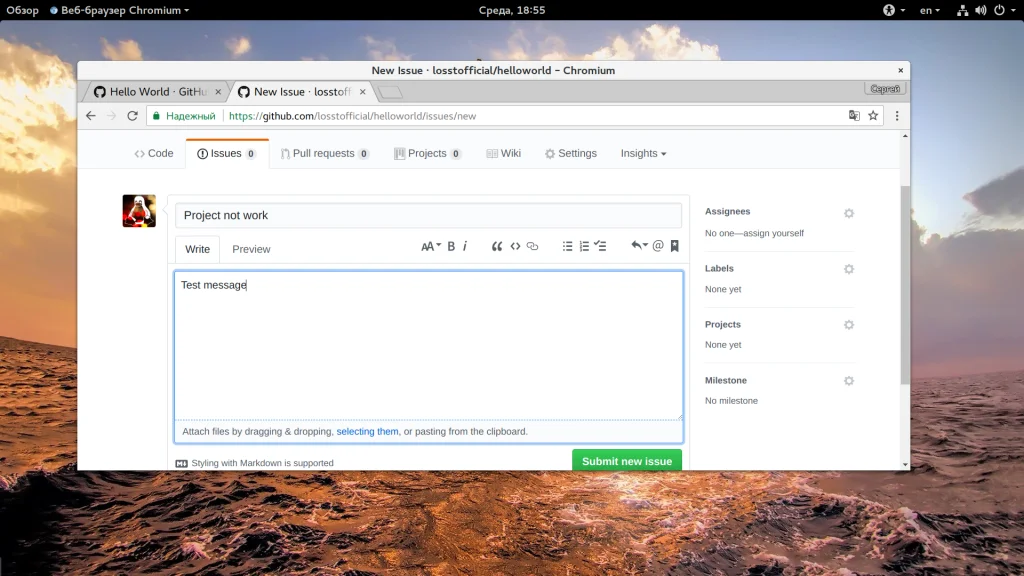This screenshot has width=1024, height=576.
Task: Mention a user with @ icon
Action: point(658,246)
